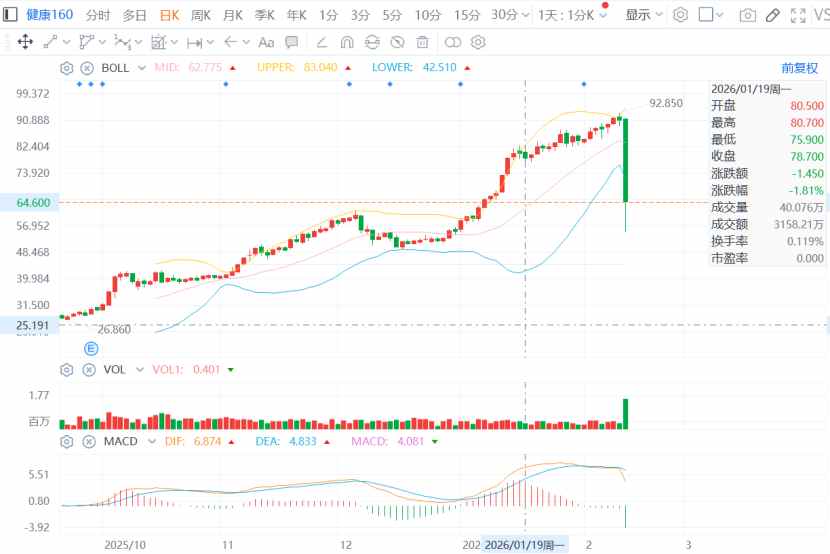The width and height of the screenshot is (830, 554).
Task: Expand the BOLL indicator dropdown
Action: [140, 68]
